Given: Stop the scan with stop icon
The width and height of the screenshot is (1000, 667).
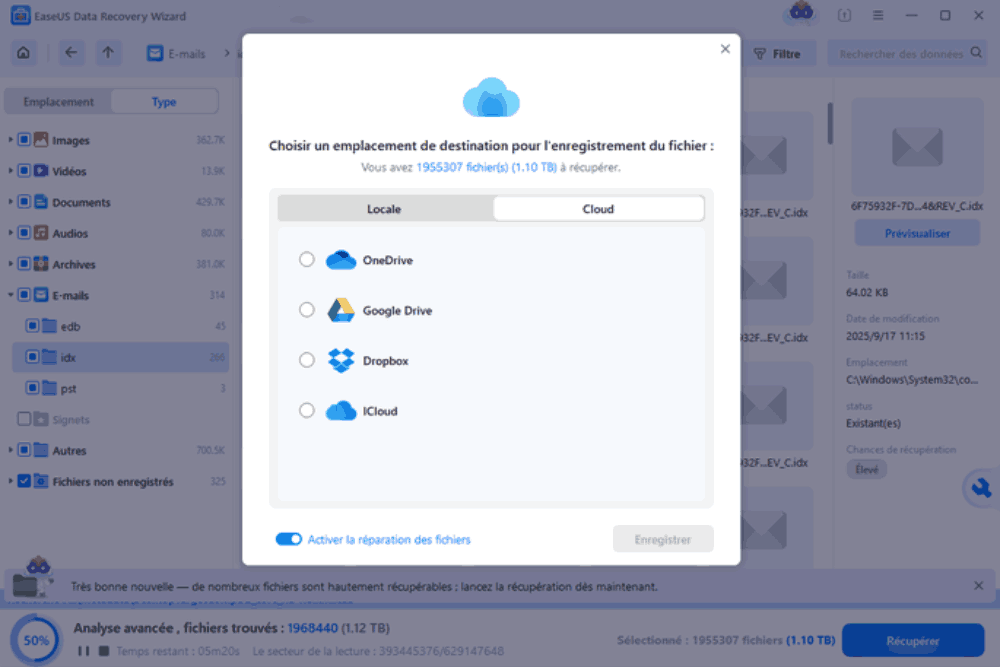Looking at the screenshot, I should pos(104,651).
